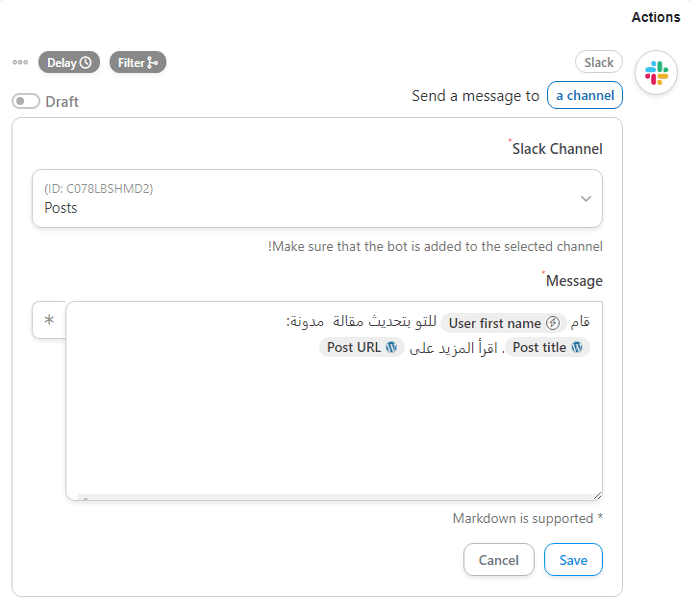This screenshot has height=604, width=700.
Task: Click the WordPress icon in Post title tag
Action: tap(577, 348)
